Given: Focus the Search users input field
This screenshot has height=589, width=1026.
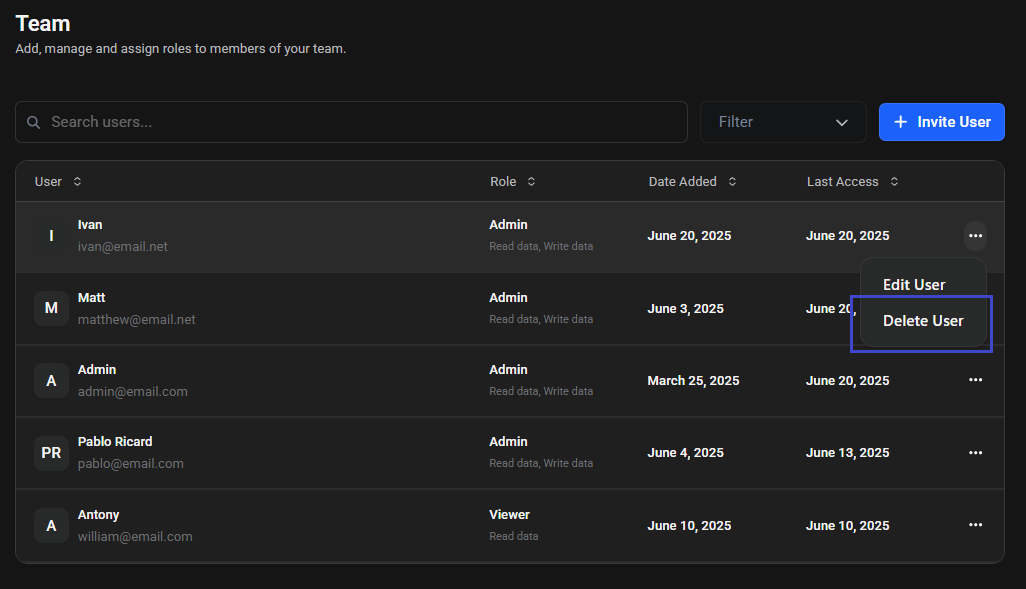Looking at the screenshot, I should (360, 122).
